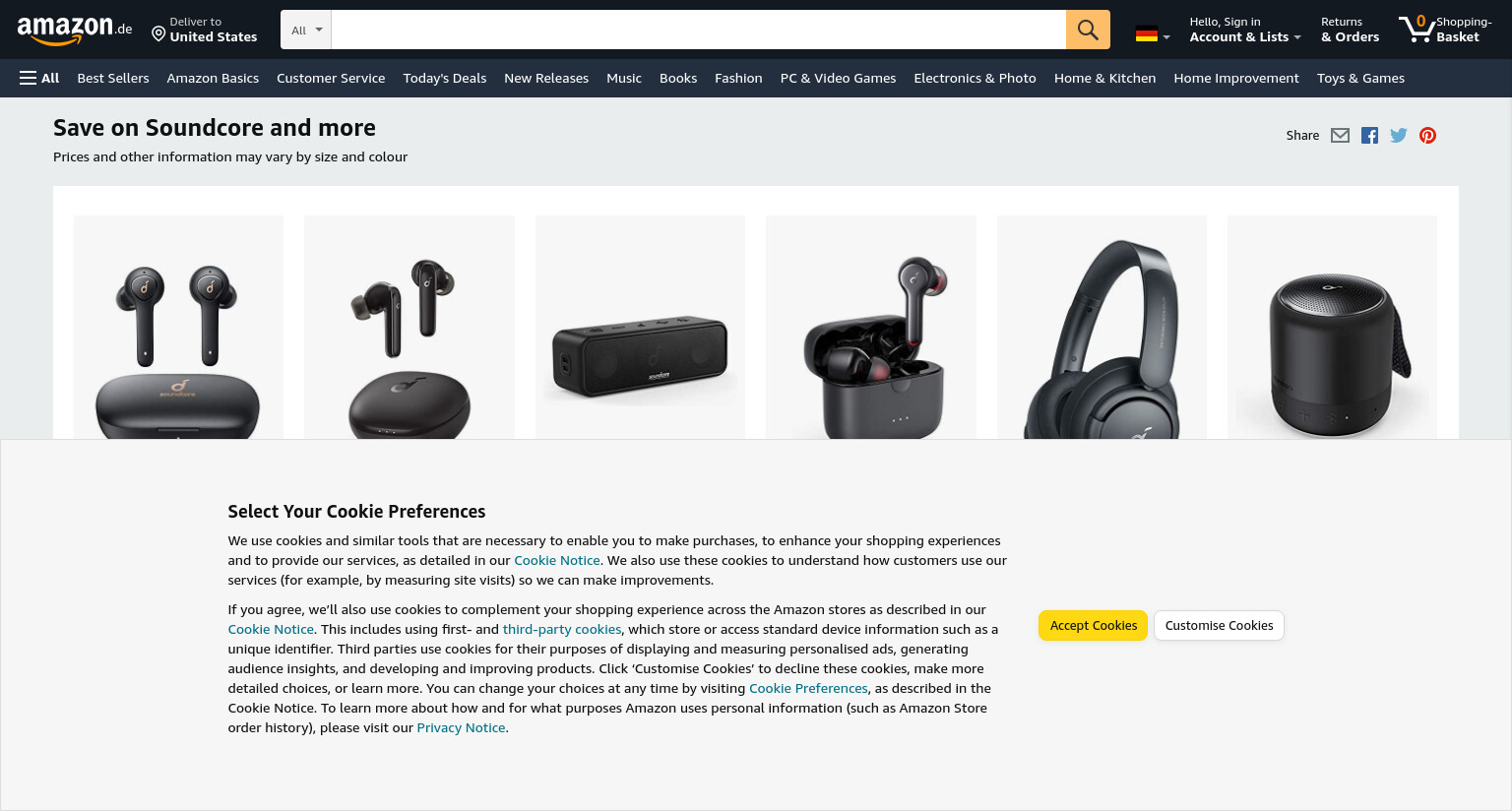The width and height of the screenshot is (1512, 811).
Task: Select Best Sellers in navigation
Action: pyautogui.click(x=113, y=78)
